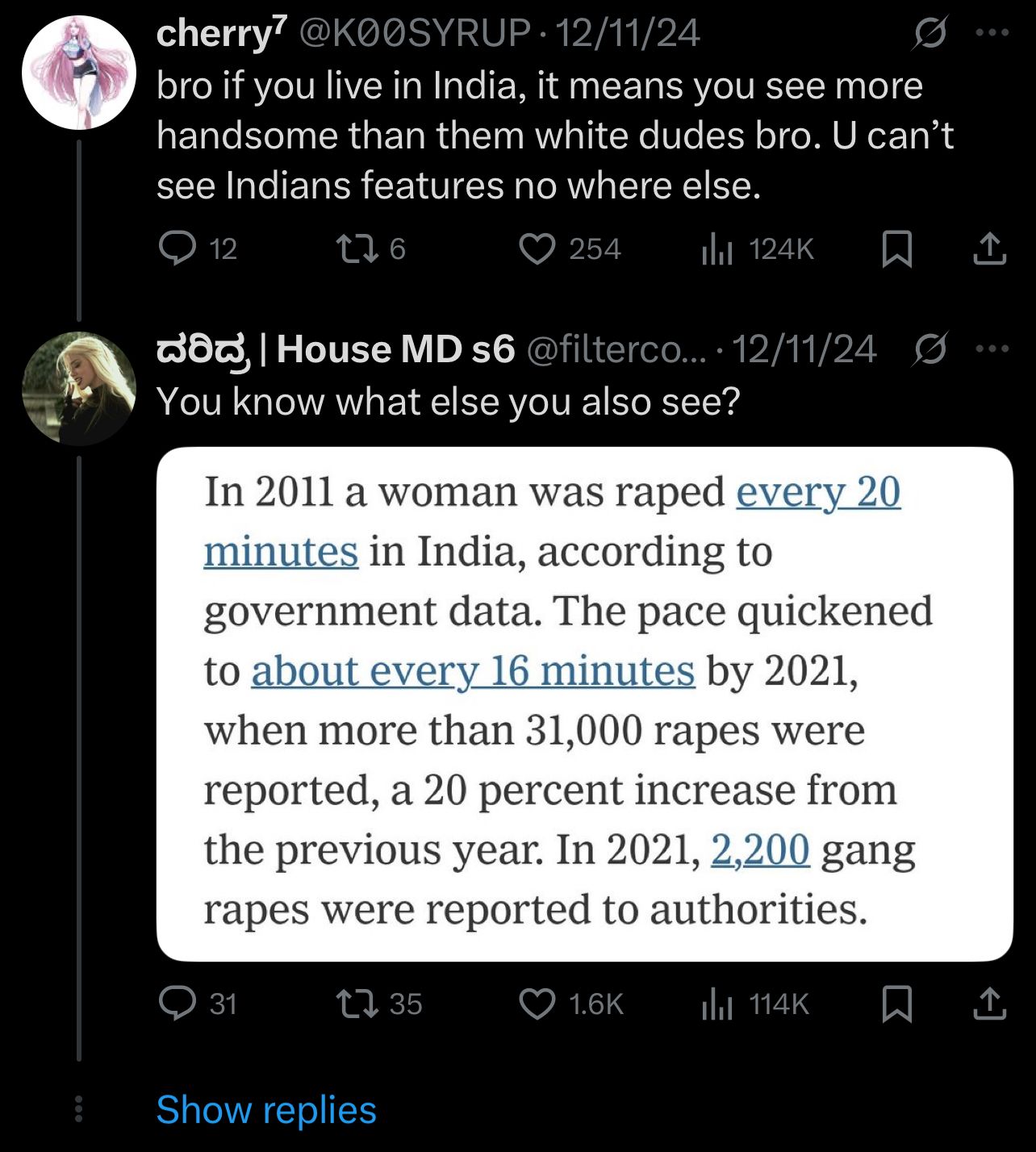Image resolution: width=1036 pixels, height=1152 pixels.
Task: Share the House MD s6 tweet
Action: (x=989, y=1004)
